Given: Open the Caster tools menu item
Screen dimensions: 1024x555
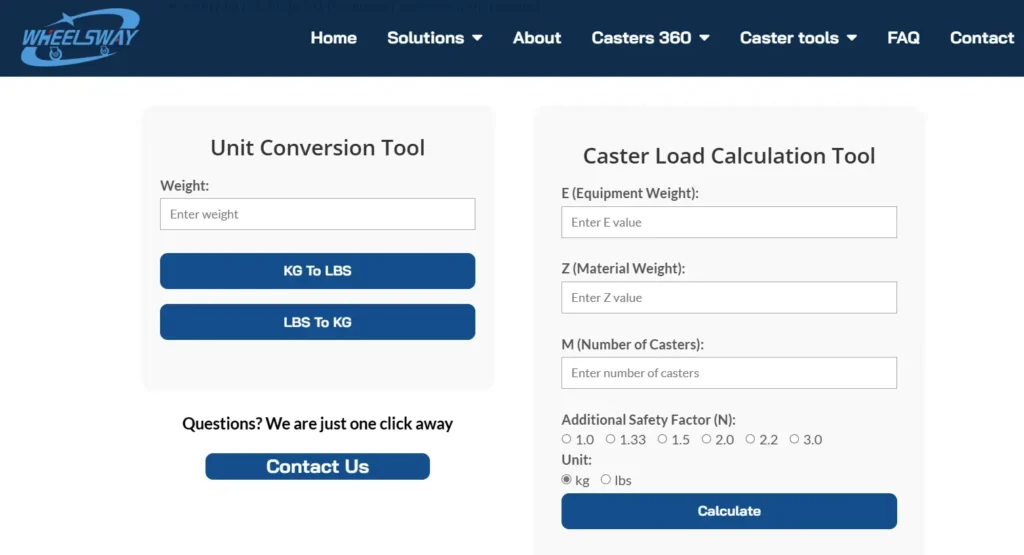Looking at the screenshot, I should click(789, 38).
